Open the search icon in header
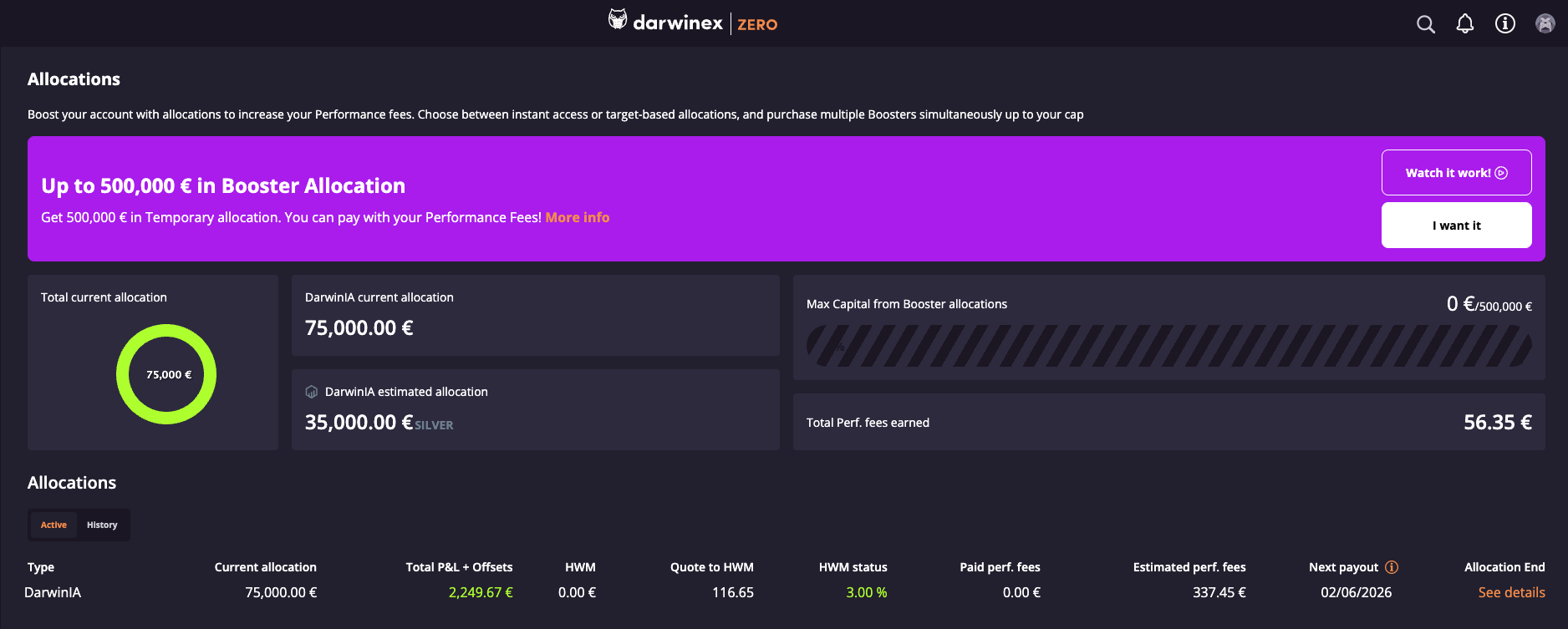 click(x=1426, y=24)
